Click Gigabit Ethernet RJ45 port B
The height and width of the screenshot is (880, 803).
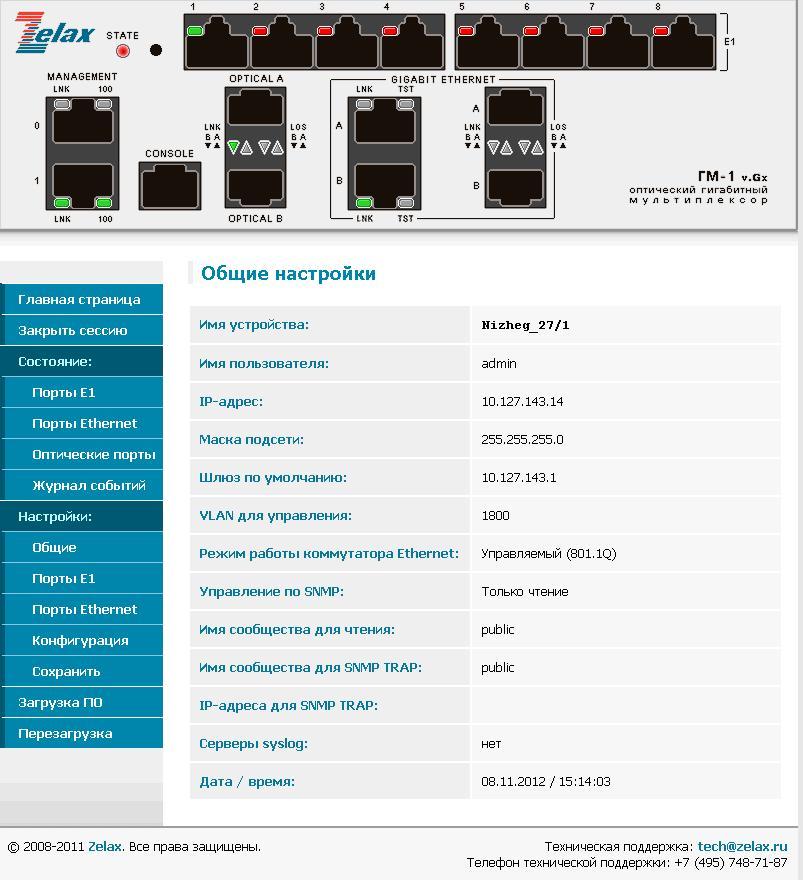384,186
